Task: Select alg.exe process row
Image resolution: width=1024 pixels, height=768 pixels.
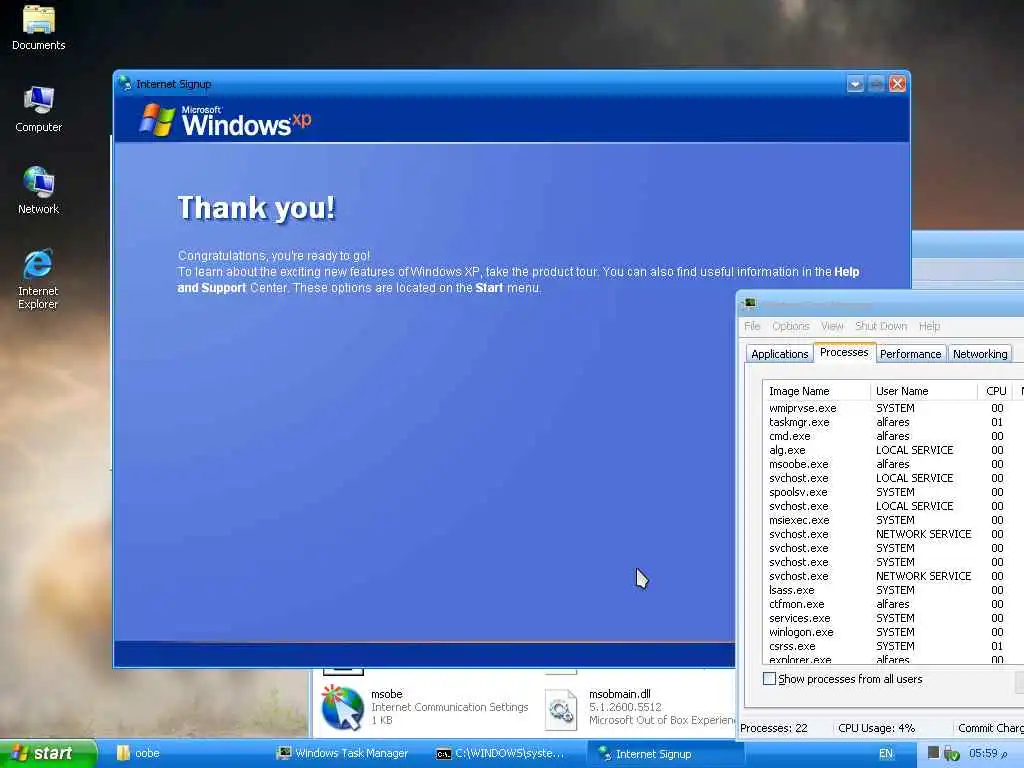Action: (x=893, y=450)
